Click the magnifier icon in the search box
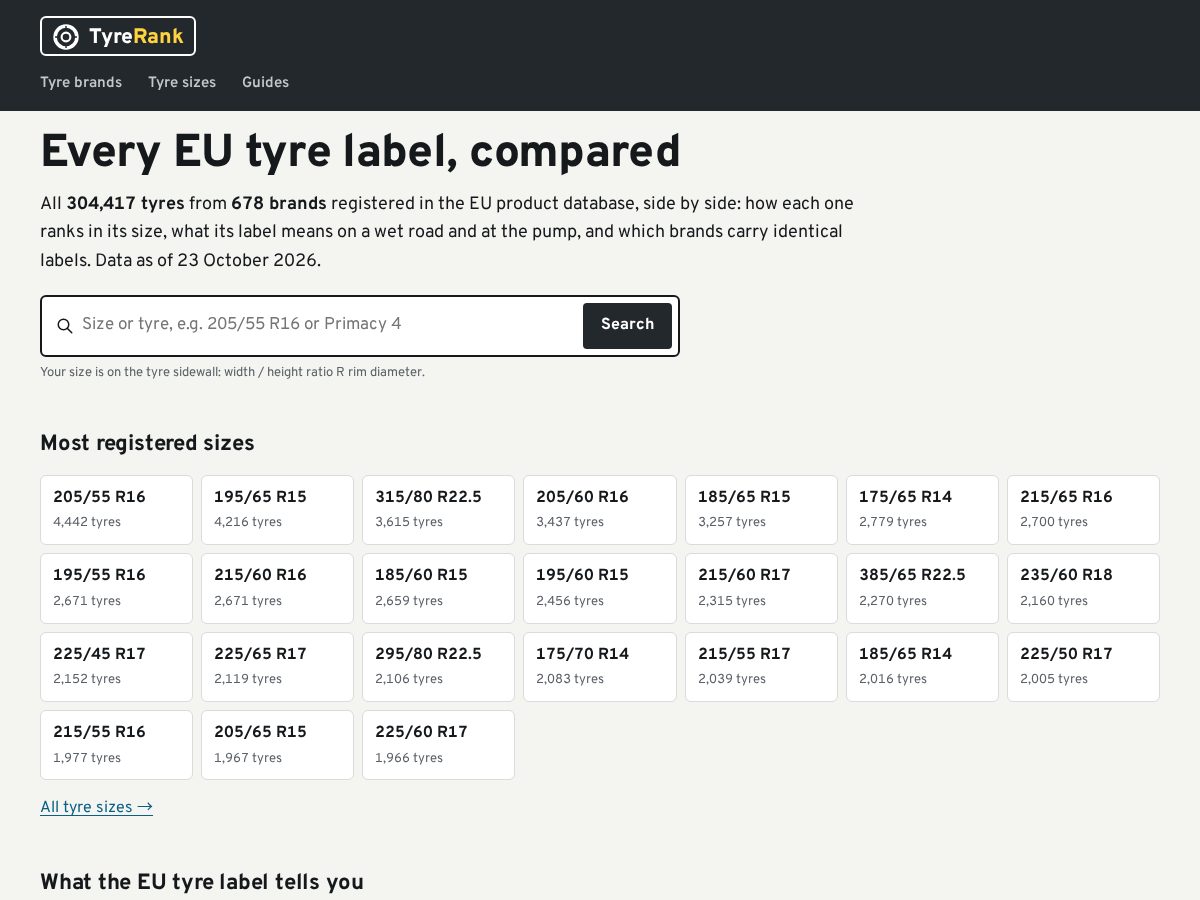 click(x=65, y=325)
